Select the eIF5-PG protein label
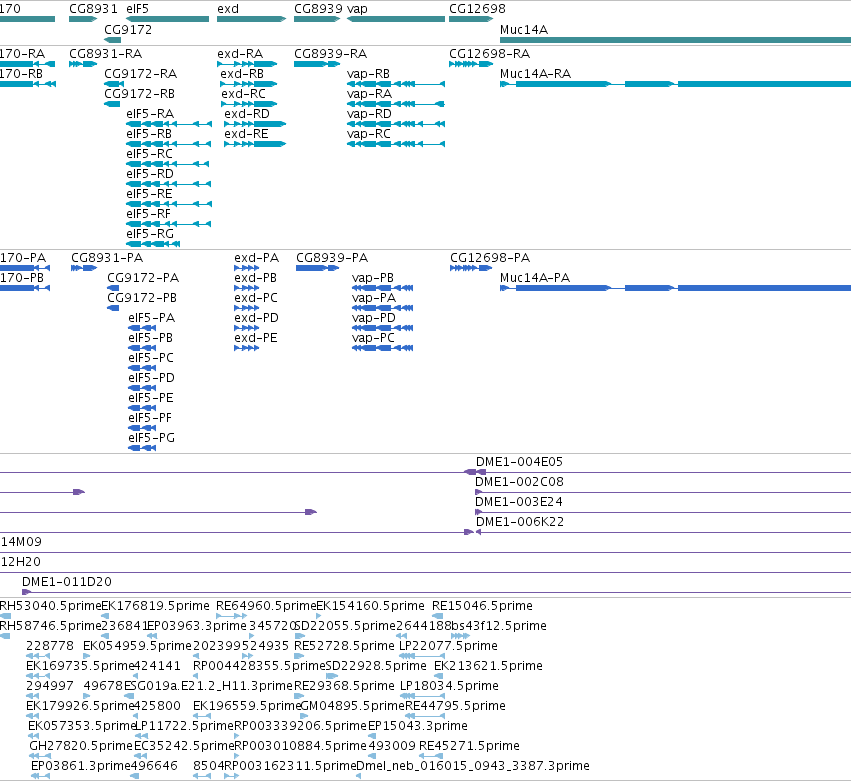This screenshot has width=851, height=781. click(151, 438)
